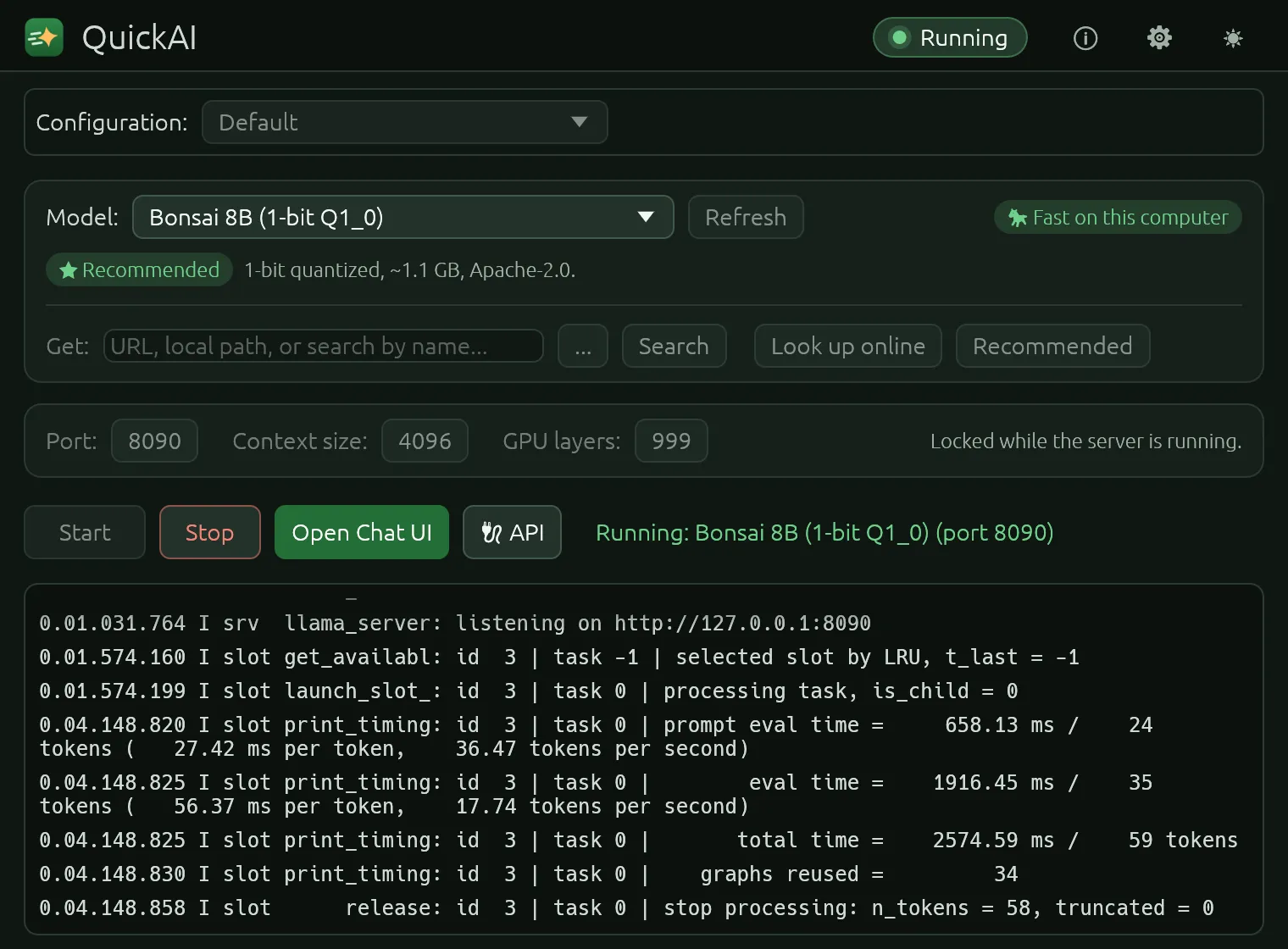Focus the URL or local path input
Image resolution: width=1288 pixels, height=949 pixels.
[324, 346]
